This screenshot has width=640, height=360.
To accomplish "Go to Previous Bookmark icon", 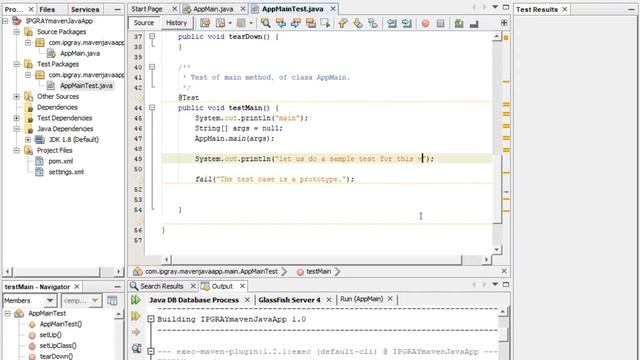I will pyautogui.click(x=343, y=23).
